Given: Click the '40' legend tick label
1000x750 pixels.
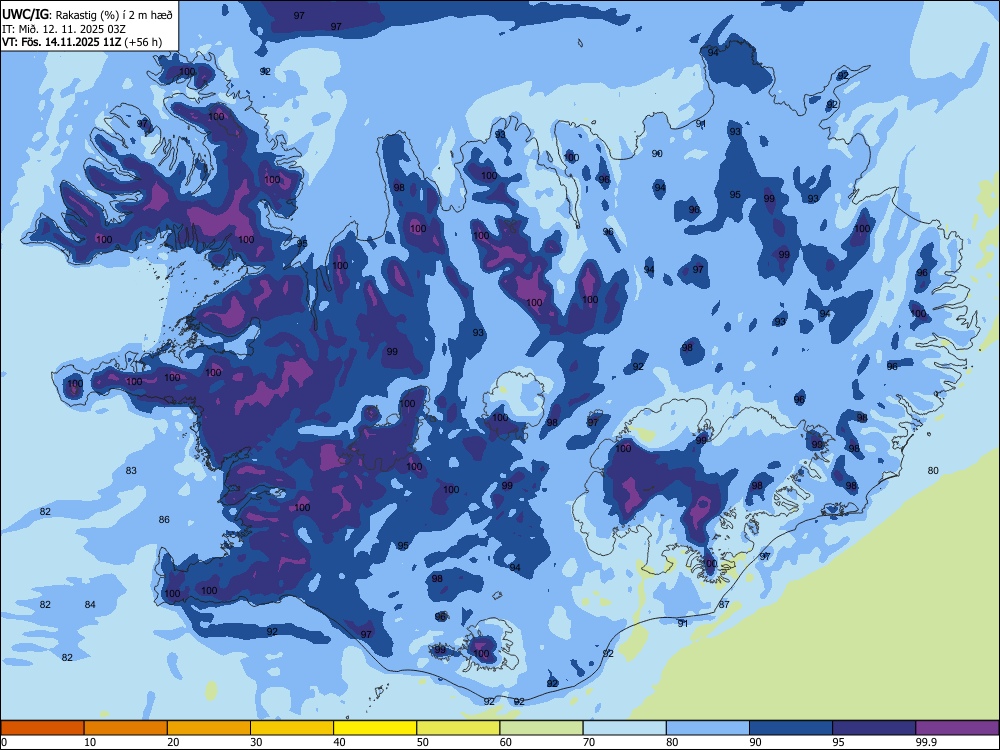Looking at the screenshot, I should 339,742.
